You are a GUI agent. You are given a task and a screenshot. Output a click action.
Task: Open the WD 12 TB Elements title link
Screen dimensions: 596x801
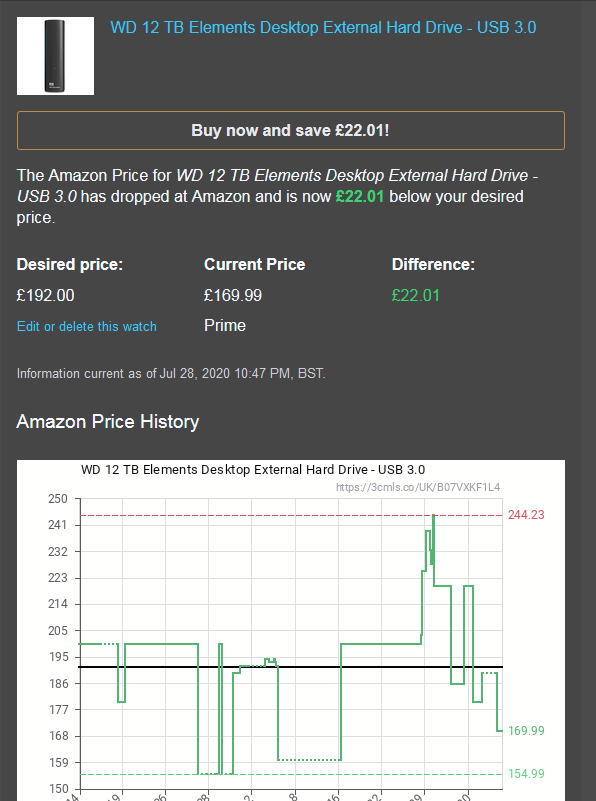point(323,27)
